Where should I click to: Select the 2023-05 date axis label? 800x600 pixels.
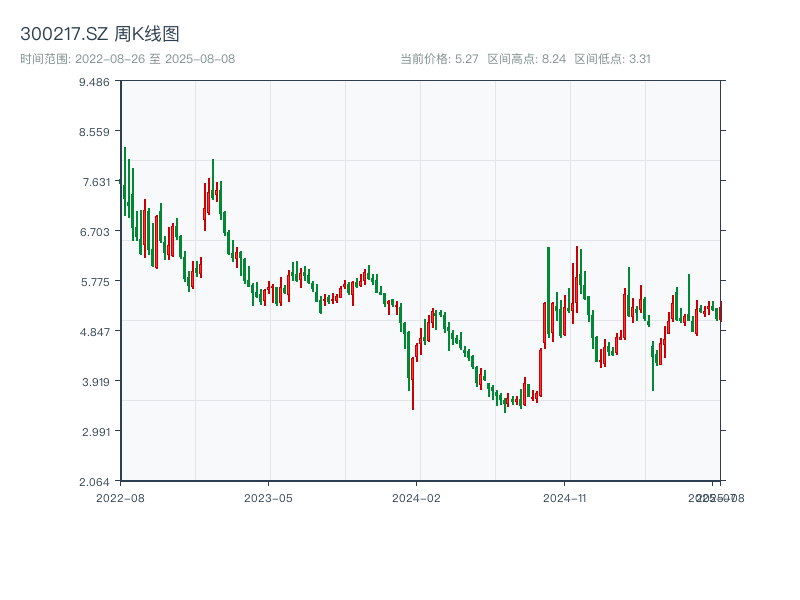[268, 497]
